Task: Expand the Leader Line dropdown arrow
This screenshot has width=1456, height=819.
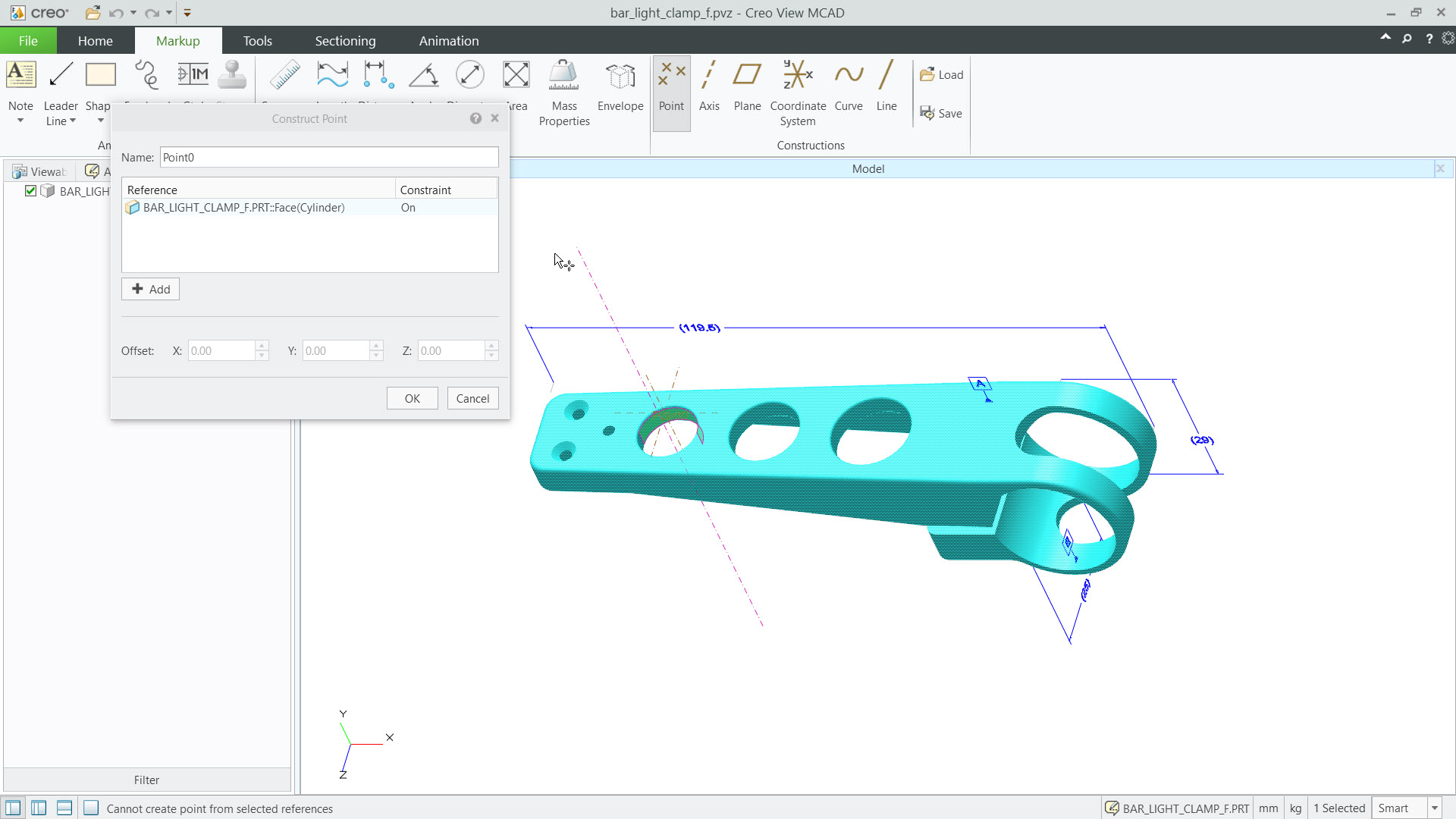Action: [x=73, y=121]
